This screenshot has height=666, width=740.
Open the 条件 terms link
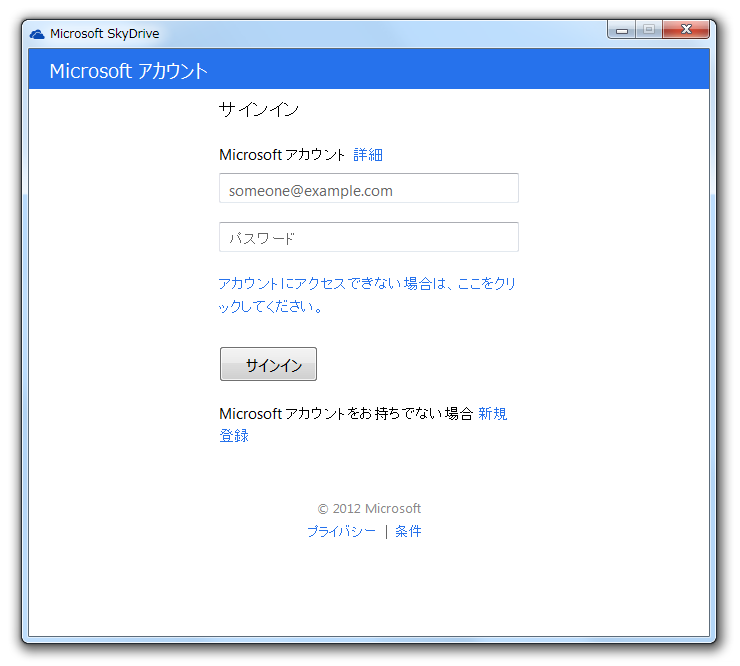[x=408, y=531]
